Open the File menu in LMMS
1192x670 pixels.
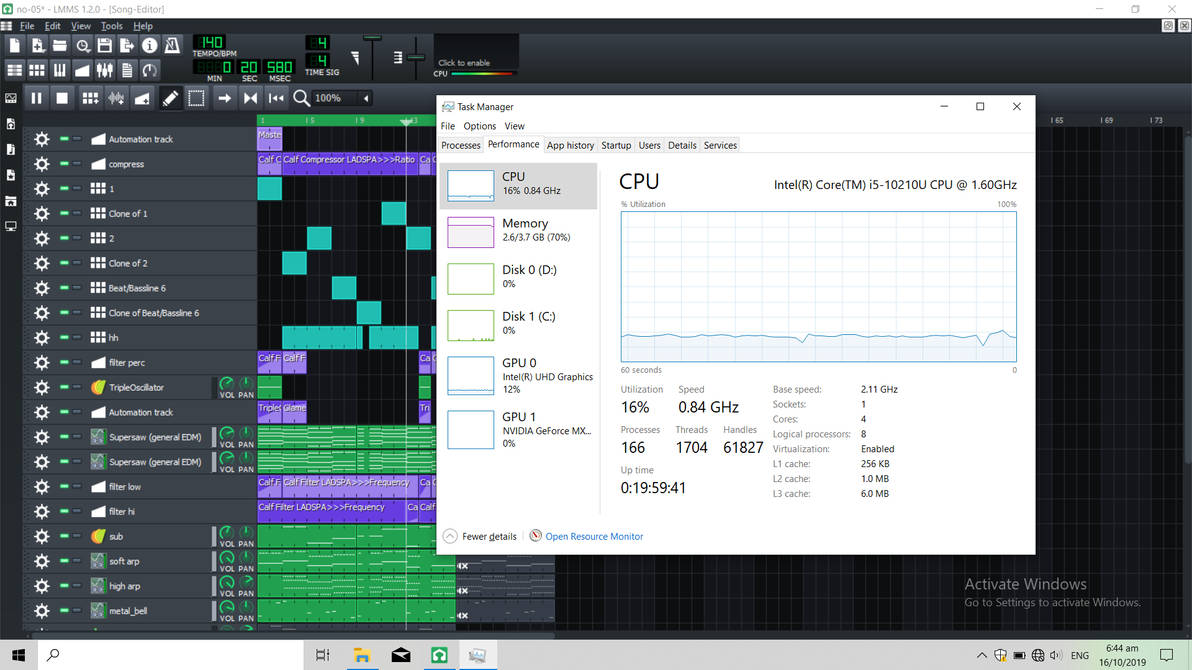click(x=27, y=26)
